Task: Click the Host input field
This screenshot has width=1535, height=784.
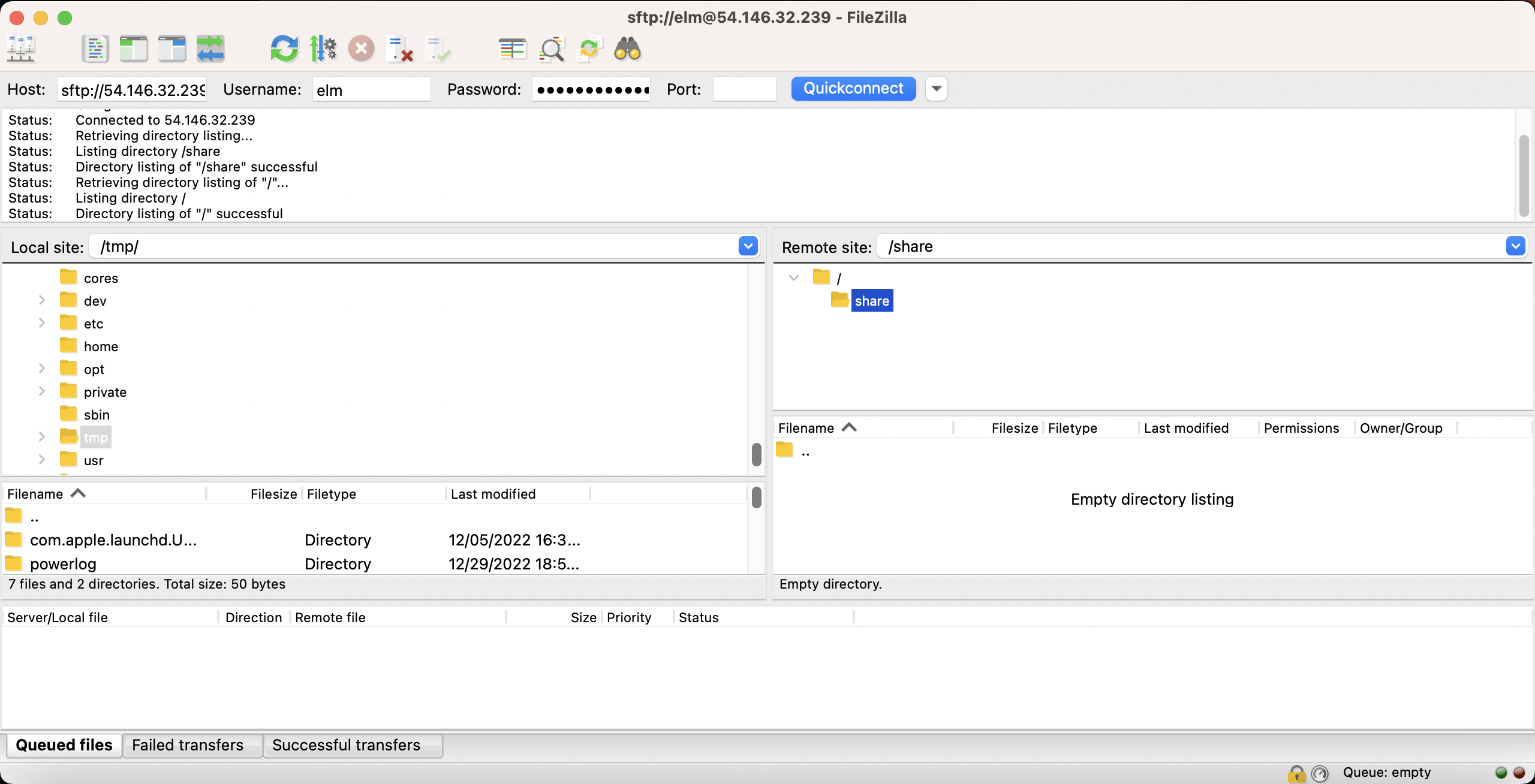Action: pyautogui.click(x=132, y=89)
